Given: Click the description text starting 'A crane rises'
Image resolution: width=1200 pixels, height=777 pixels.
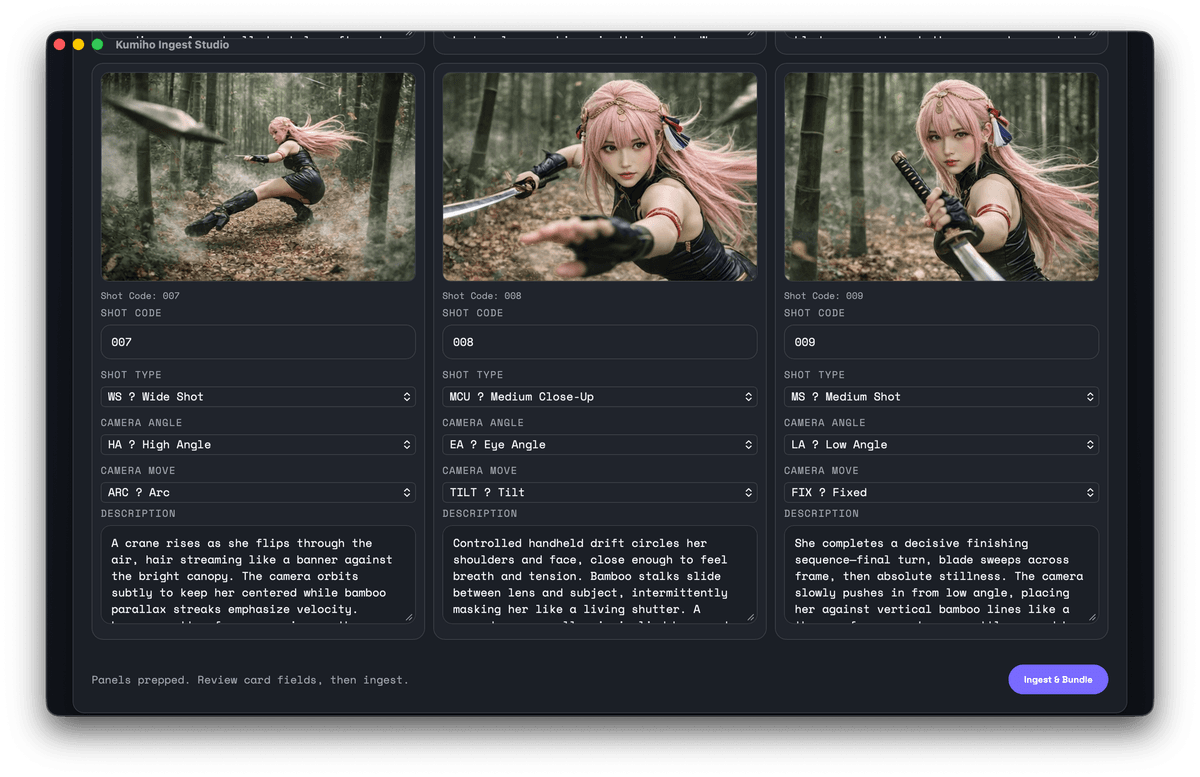Looking at the screenshot, I should [258, 575].
